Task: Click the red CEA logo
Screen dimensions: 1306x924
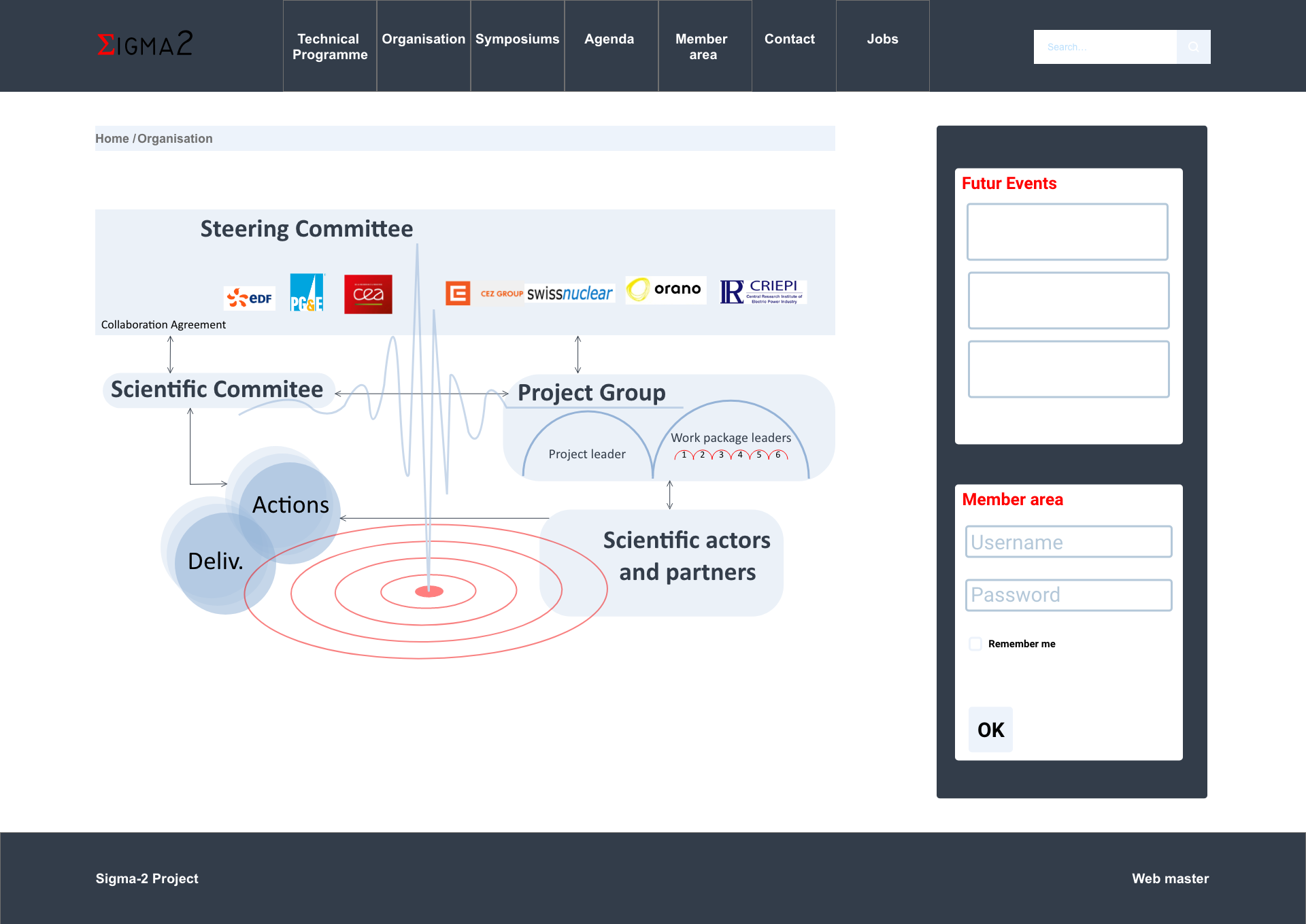Action: [x=368, y=294]
